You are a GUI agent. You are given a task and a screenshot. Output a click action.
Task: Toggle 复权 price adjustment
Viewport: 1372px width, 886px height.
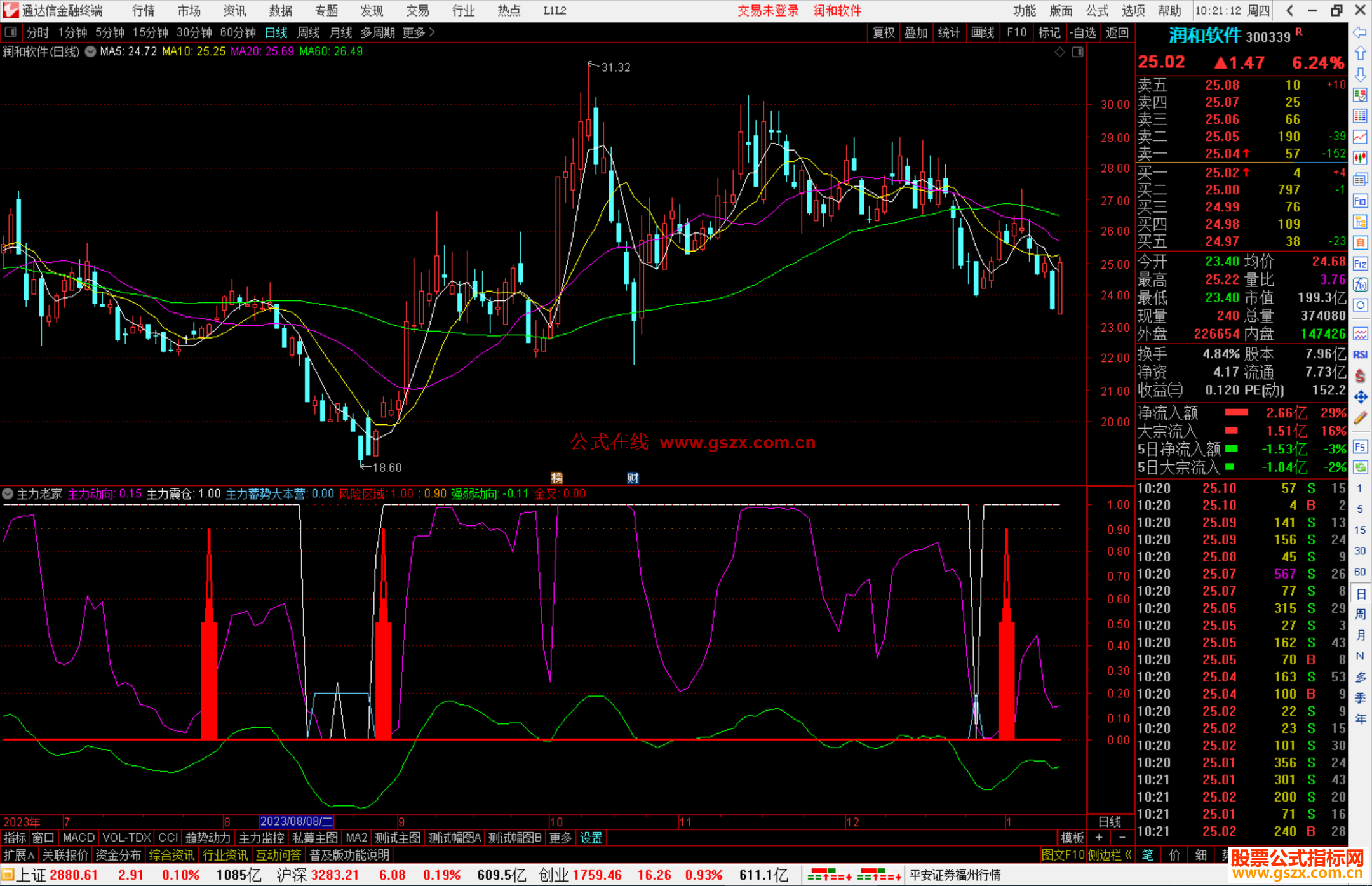pyautogui.click(x=883, y=32)
